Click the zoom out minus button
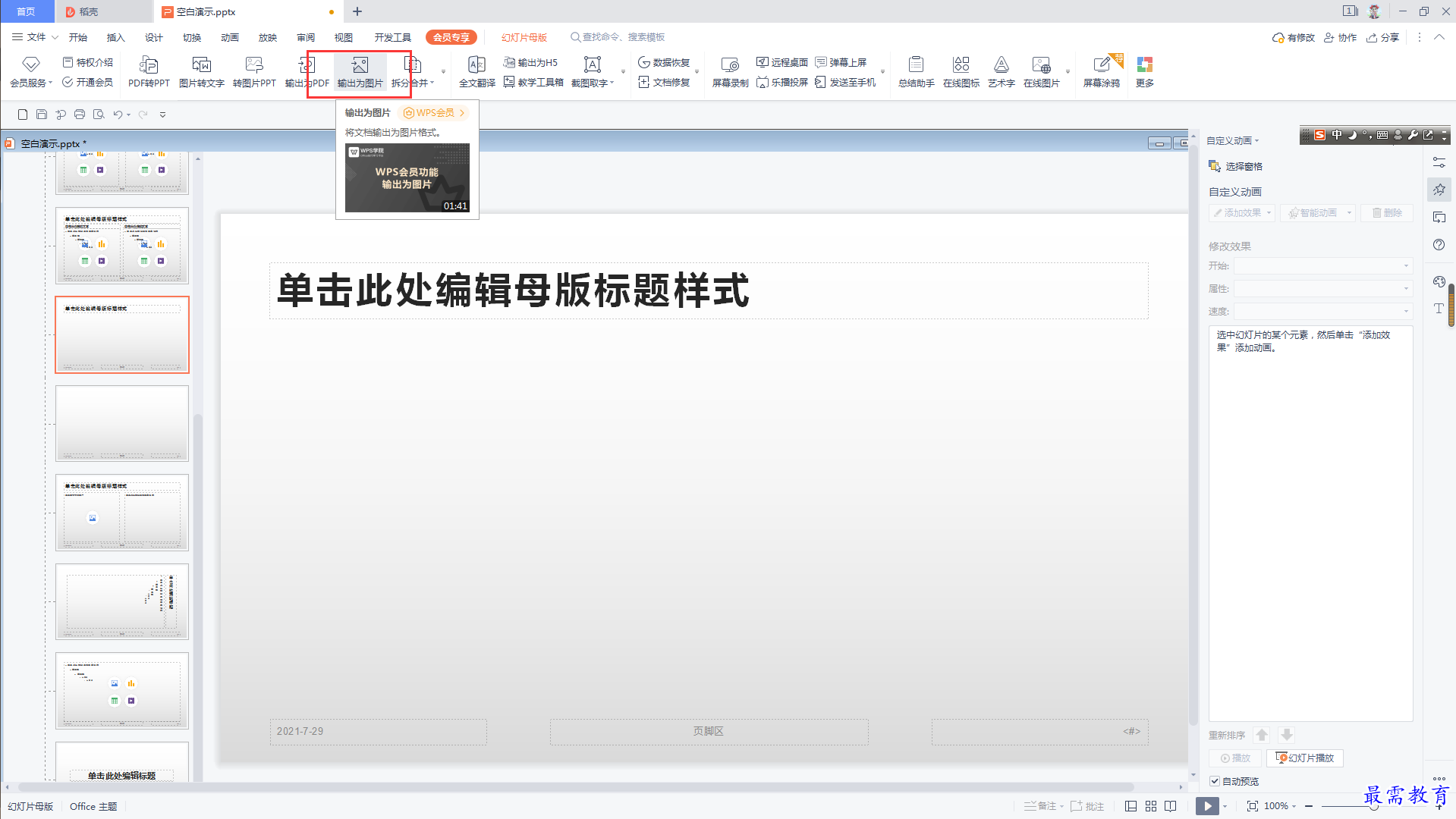The image size is (1456, 819). tap(1309, 806)
